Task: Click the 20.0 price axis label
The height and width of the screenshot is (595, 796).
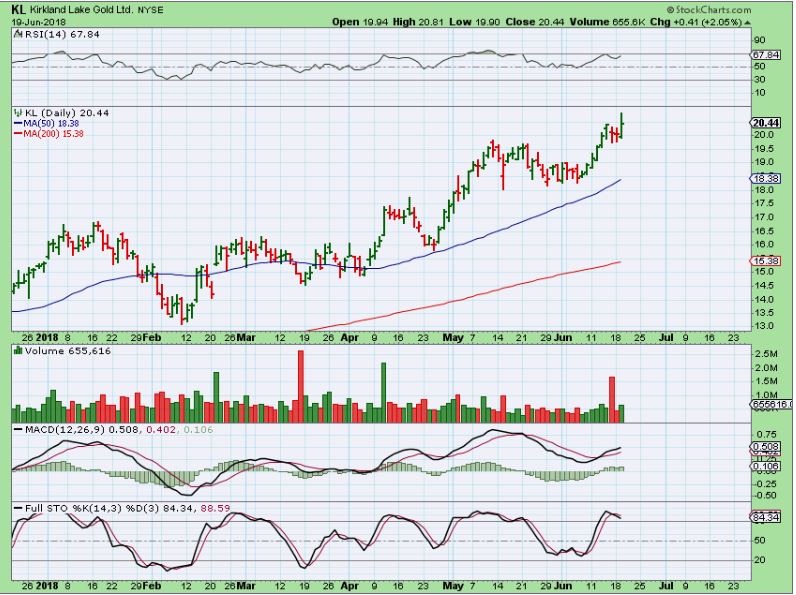Action: coord(764,135)
